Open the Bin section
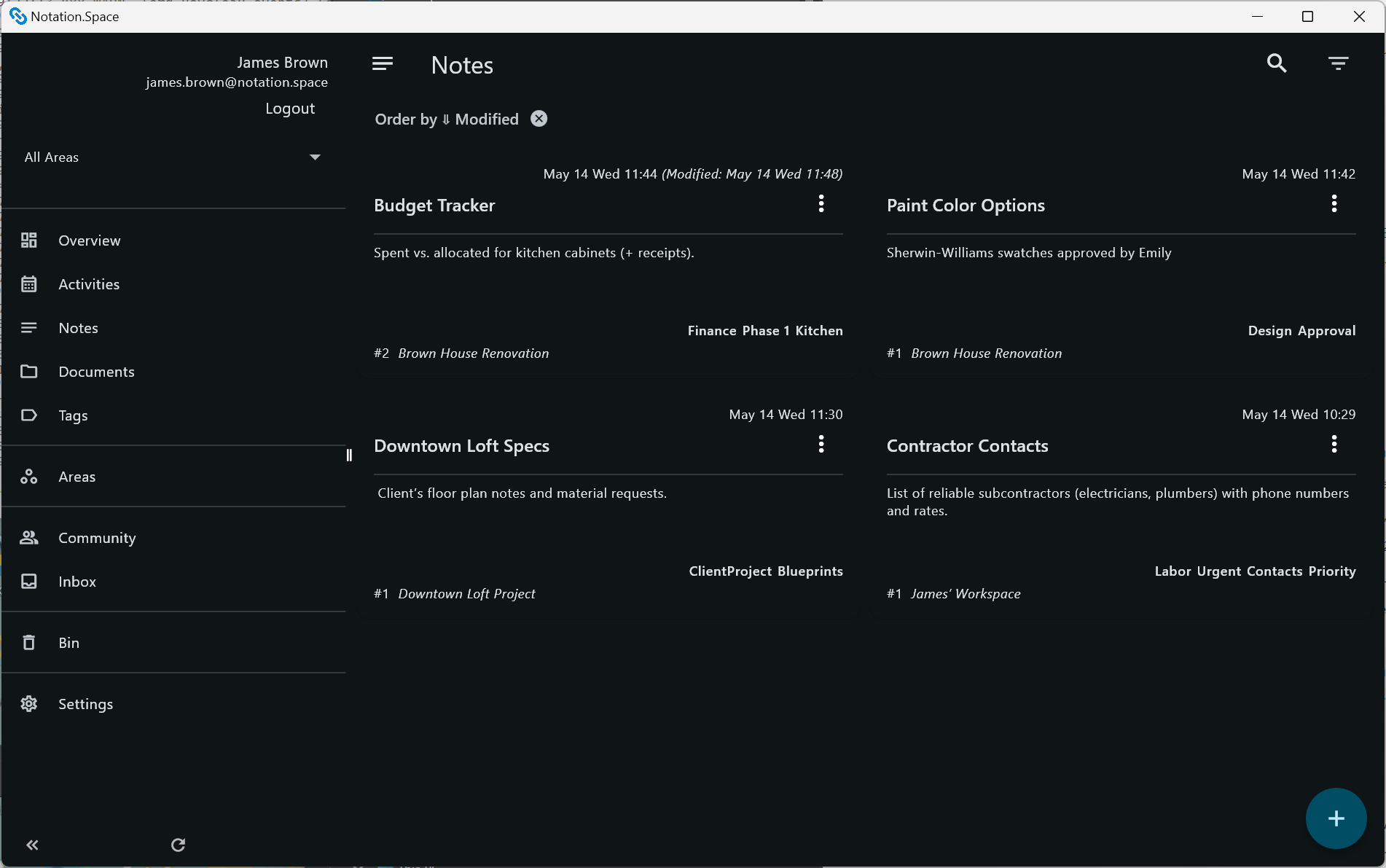The image size is (1386, 868). point(29,642)
